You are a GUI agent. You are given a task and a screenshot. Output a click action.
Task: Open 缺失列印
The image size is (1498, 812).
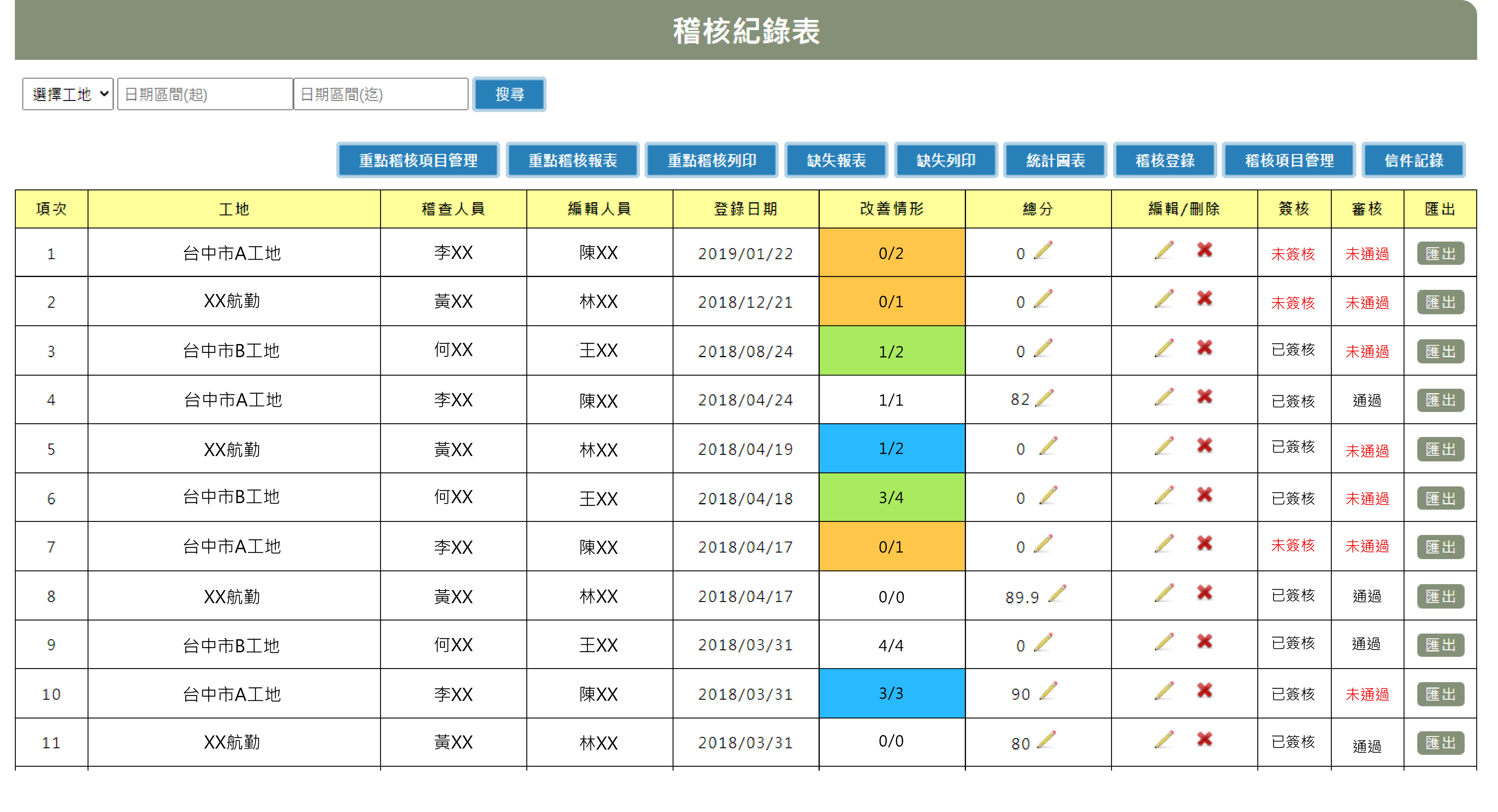(x=946, y=160)
